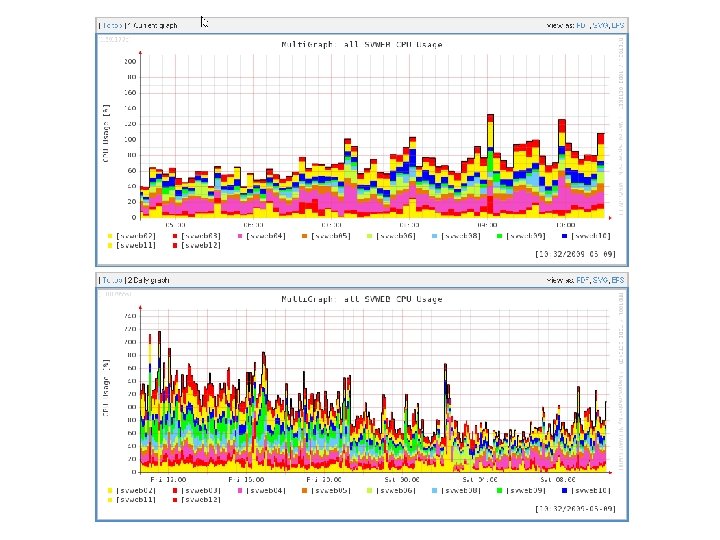Click the svweb10 blue legend swatch in Current graph

pos(565,236)
